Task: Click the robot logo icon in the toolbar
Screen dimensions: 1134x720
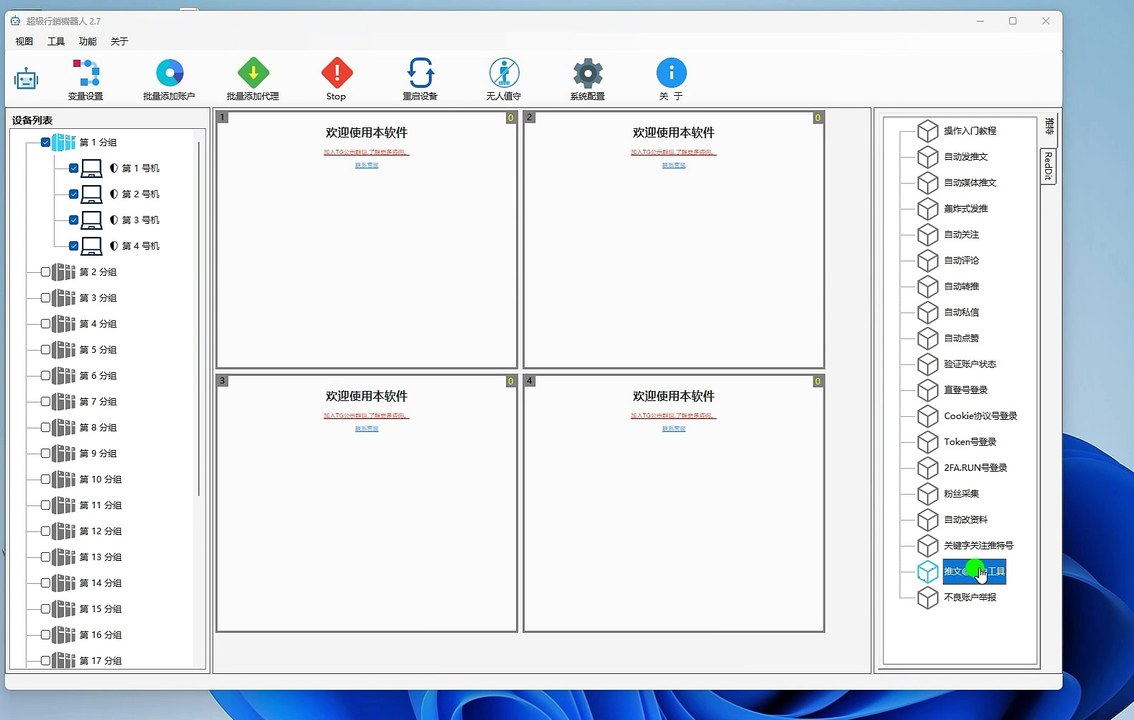Action: tap(26, 78)
